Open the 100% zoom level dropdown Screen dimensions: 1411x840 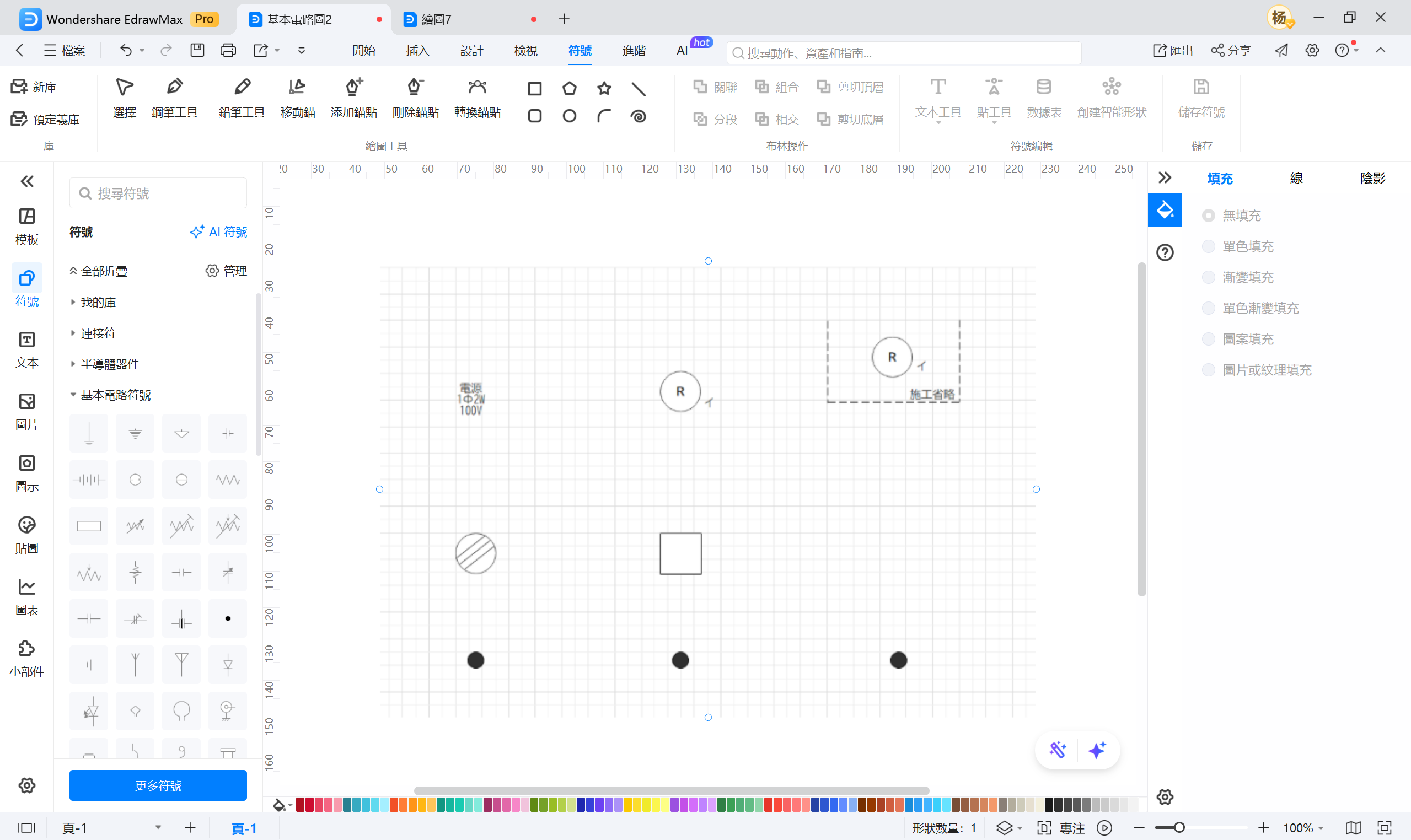coord(1302,828)
